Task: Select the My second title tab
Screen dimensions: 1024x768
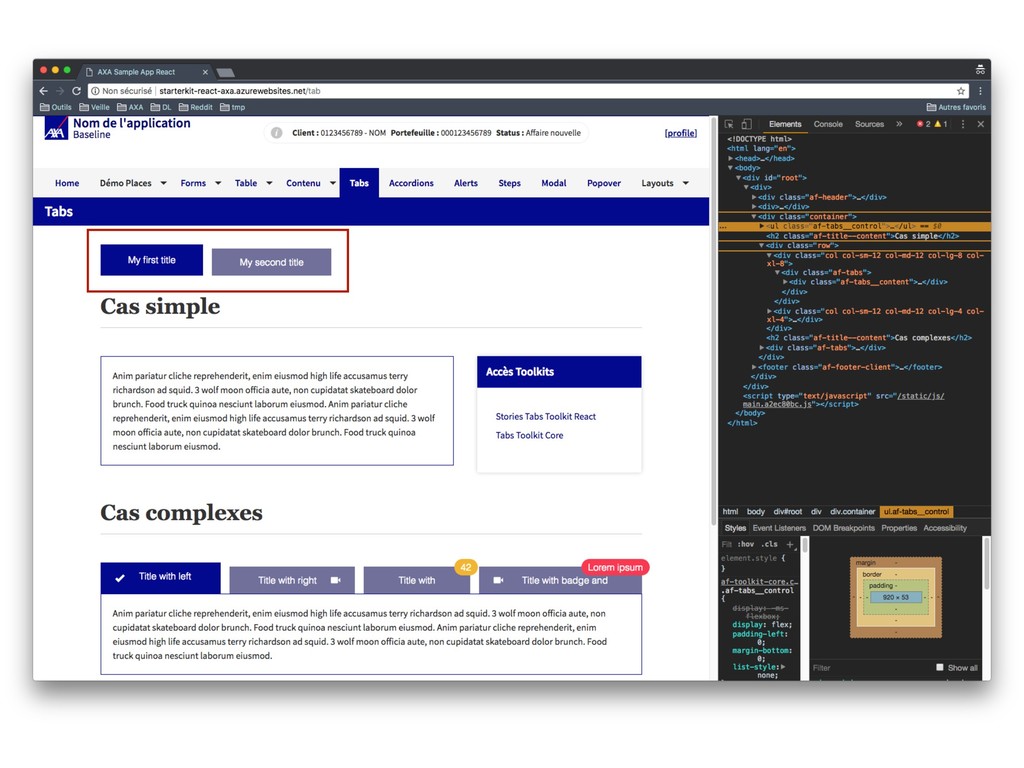Action: (x=272, y=262)
